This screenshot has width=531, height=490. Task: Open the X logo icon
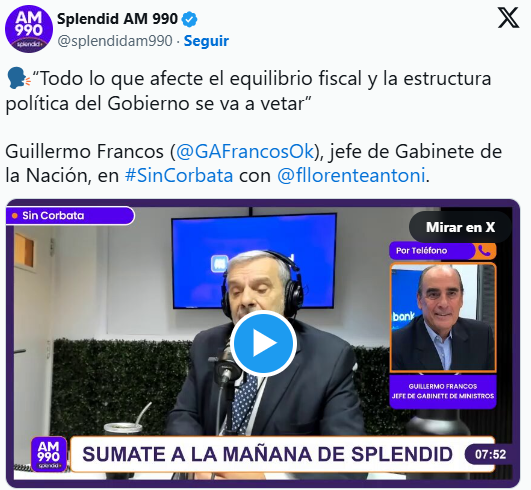point(508,18)
